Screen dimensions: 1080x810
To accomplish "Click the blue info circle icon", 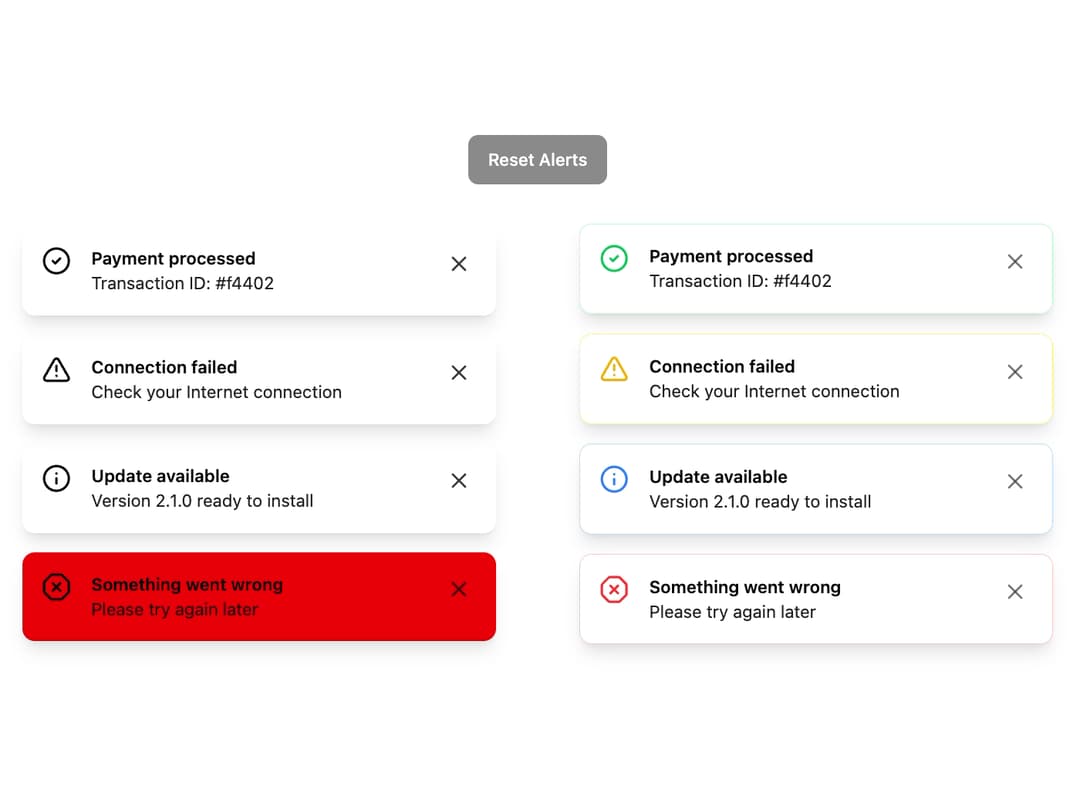I will point(614,479).
